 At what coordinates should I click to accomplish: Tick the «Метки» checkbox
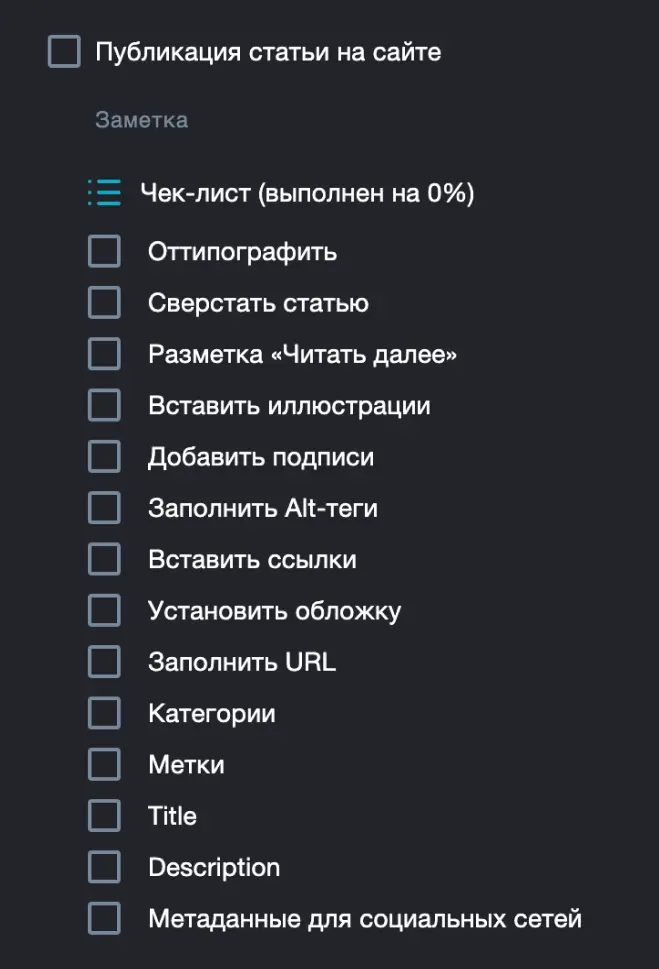pos(103,763)
